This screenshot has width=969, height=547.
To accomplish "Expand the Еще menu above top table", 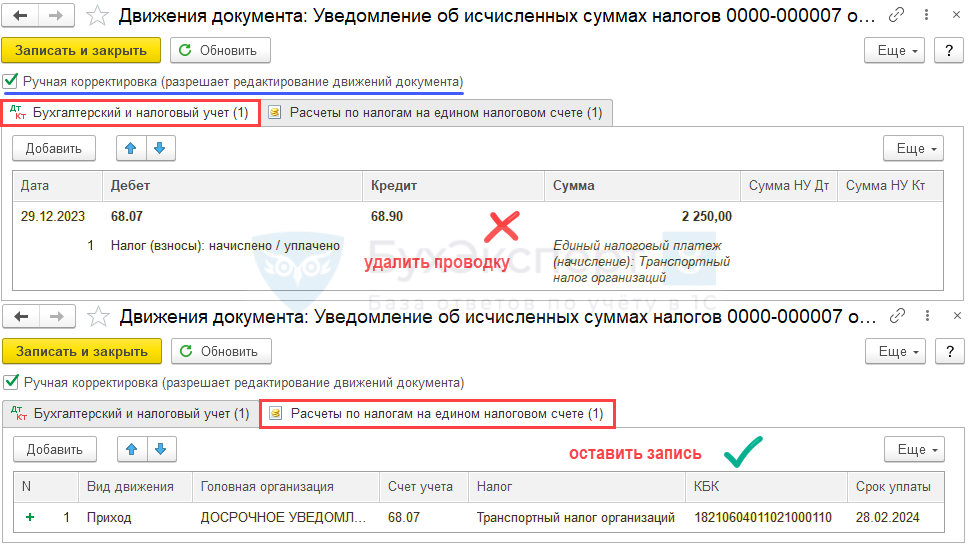I will tap(913, 148).
